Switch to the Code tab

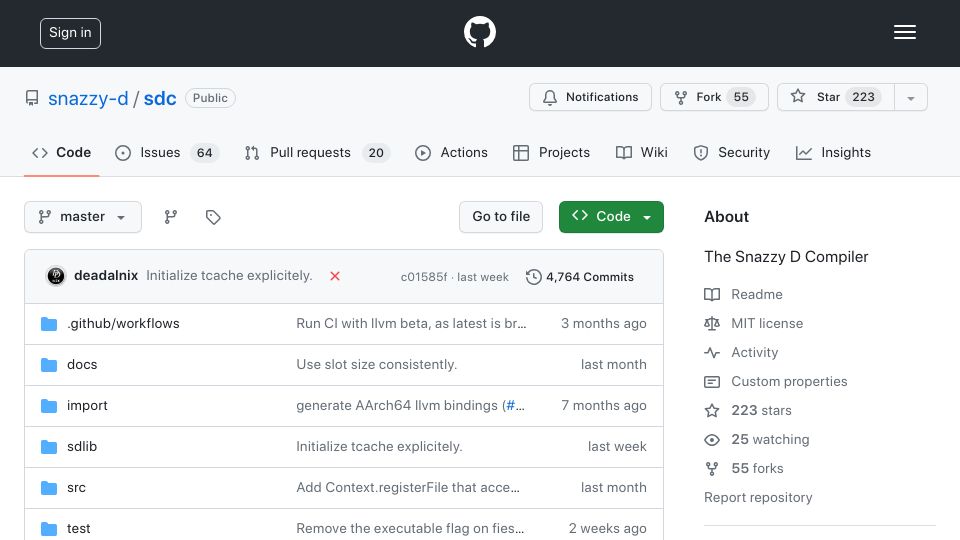point(61,152)
